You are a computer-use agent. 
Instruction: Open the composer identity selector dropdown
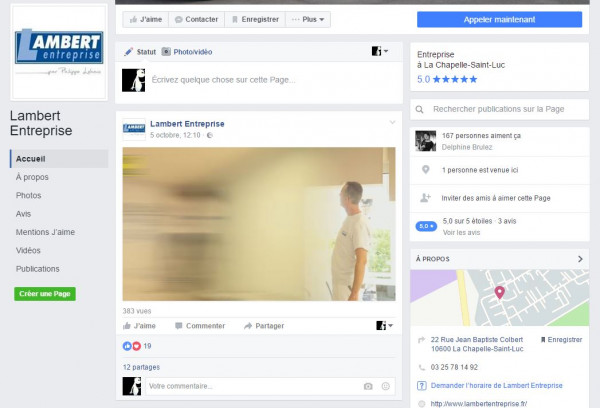coord(380,51)
